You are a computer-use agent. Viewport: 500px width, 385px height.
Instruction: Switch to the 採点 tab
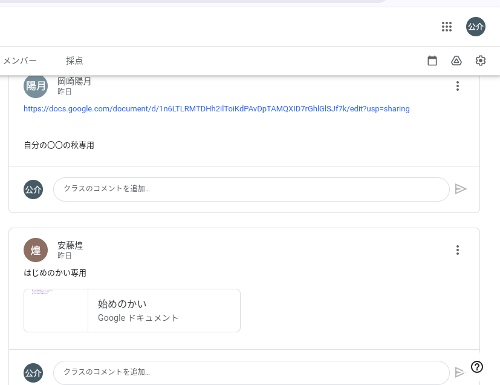tap(74, 61)
